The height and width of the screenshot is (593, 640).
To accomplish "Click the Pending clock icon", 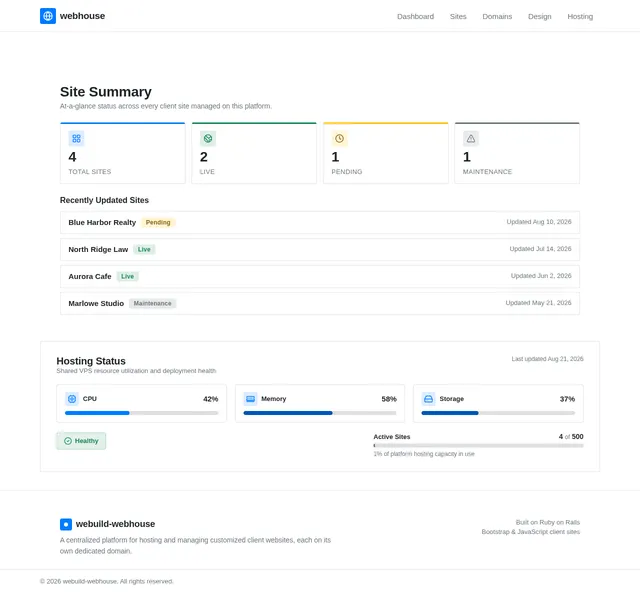I will coord(339,139).
